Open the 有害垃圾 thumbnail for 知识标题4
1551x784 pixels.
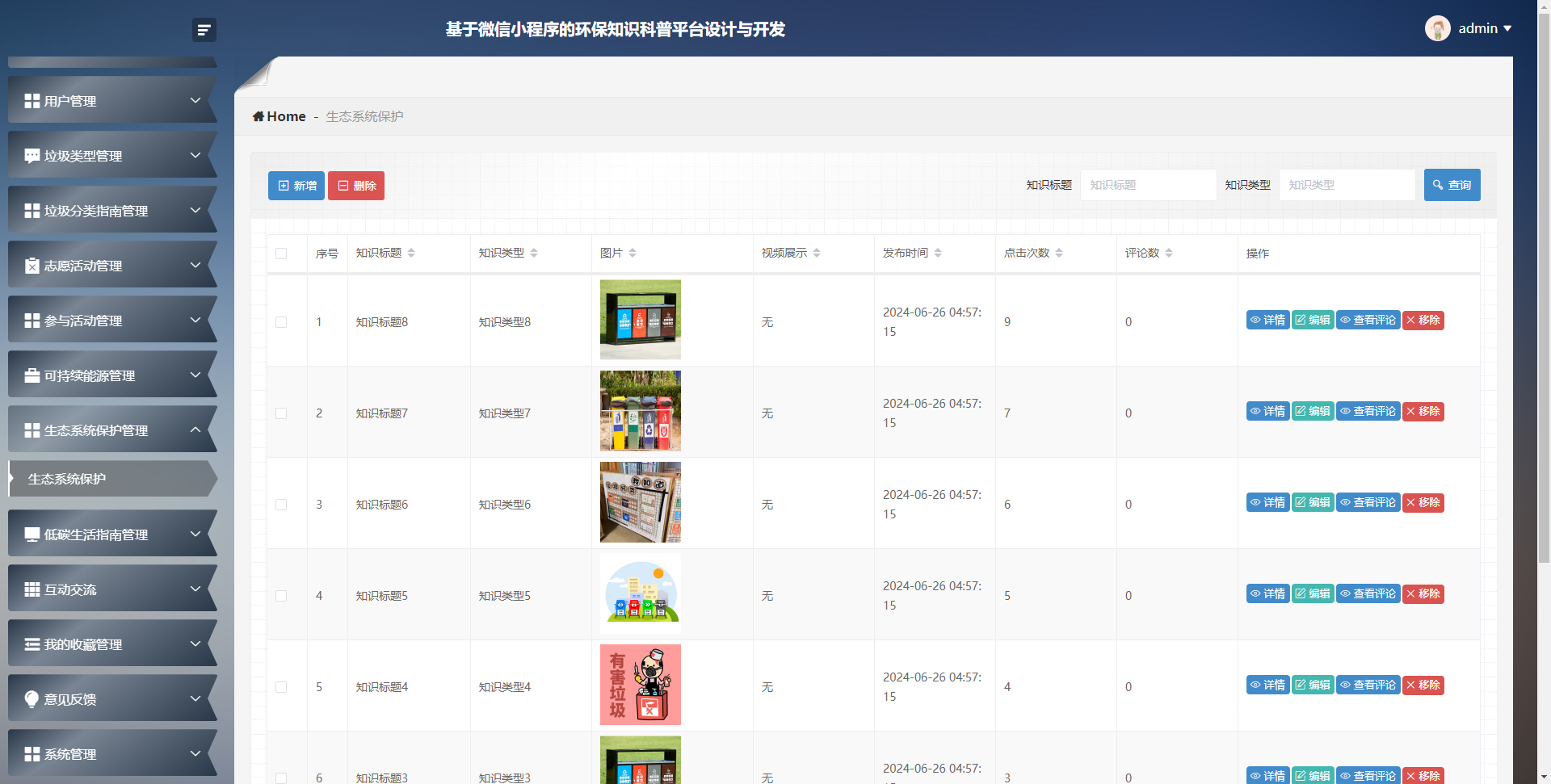tap(641, 685)
